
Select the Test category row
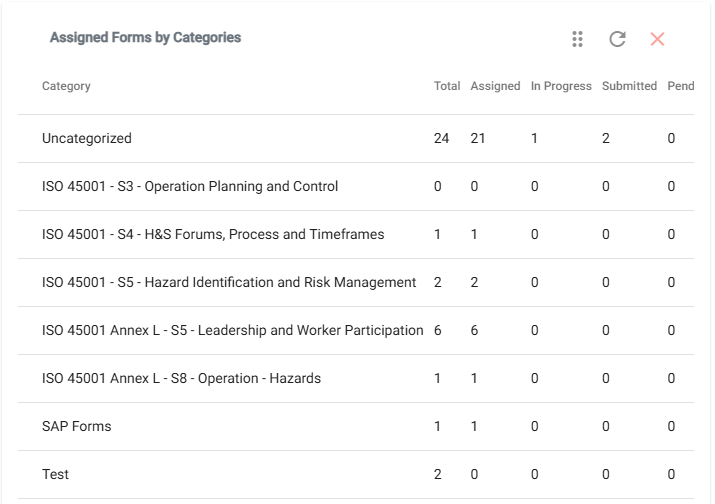point(356,474)
